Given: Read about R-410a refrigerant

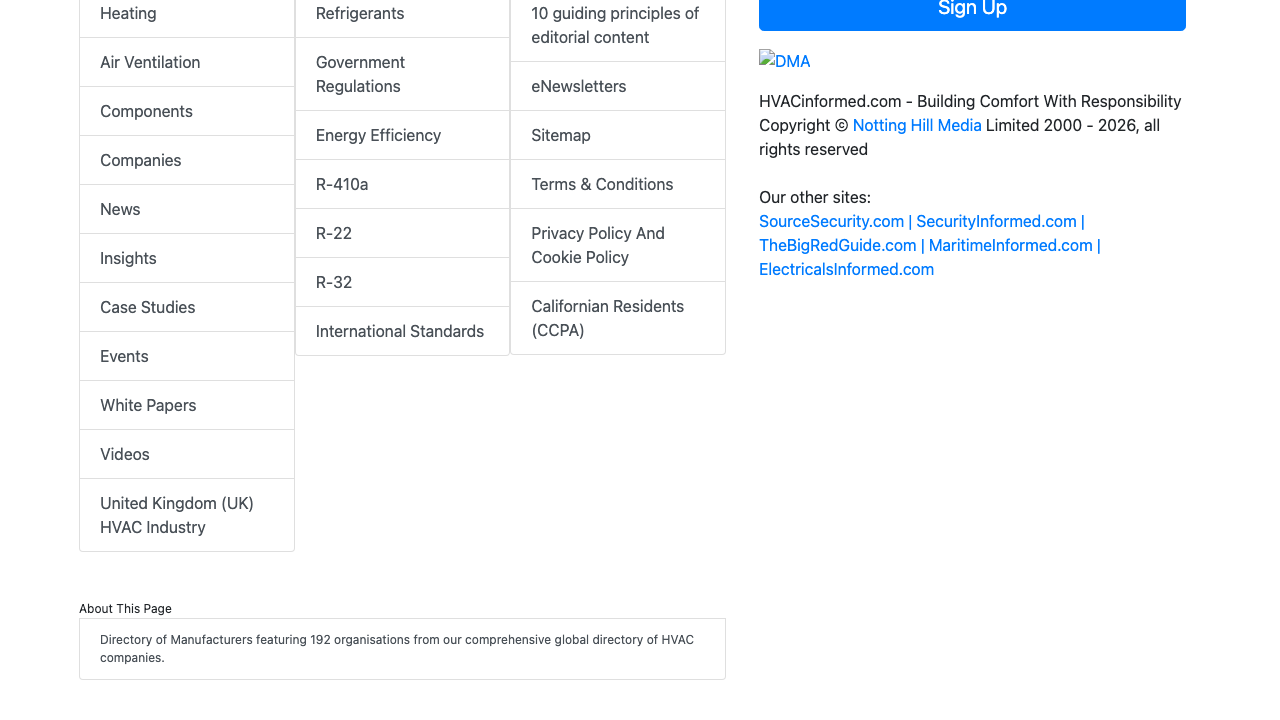Looking at the screenshot, I should tap(342, 184).
